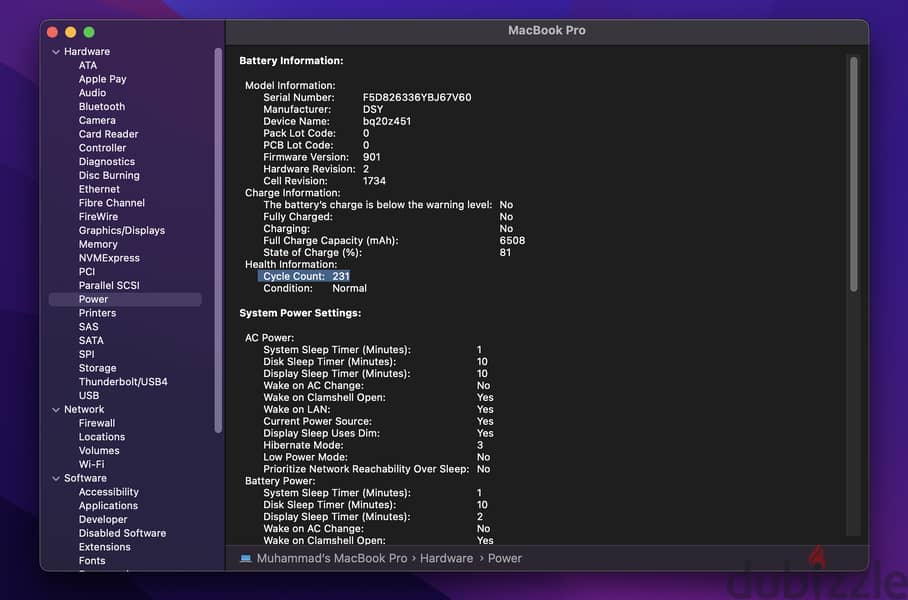Collapse the Network section chevron
Screen dimensions: 908x600
56,410
